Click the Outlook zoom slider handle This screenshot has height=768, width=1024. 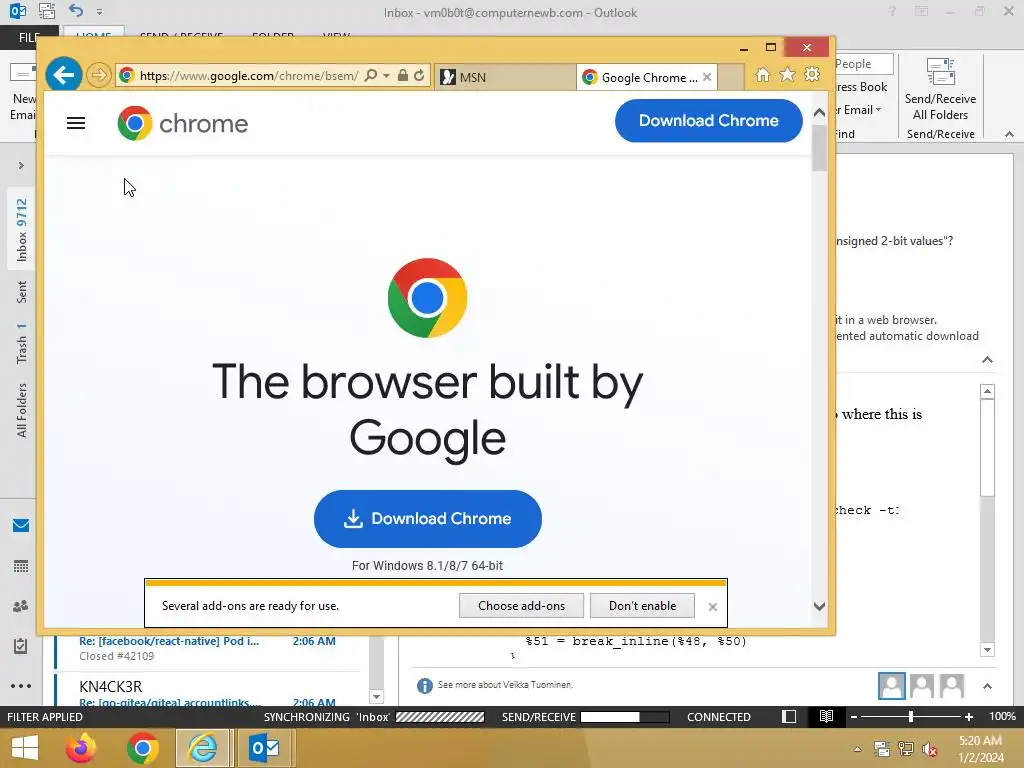910,716
